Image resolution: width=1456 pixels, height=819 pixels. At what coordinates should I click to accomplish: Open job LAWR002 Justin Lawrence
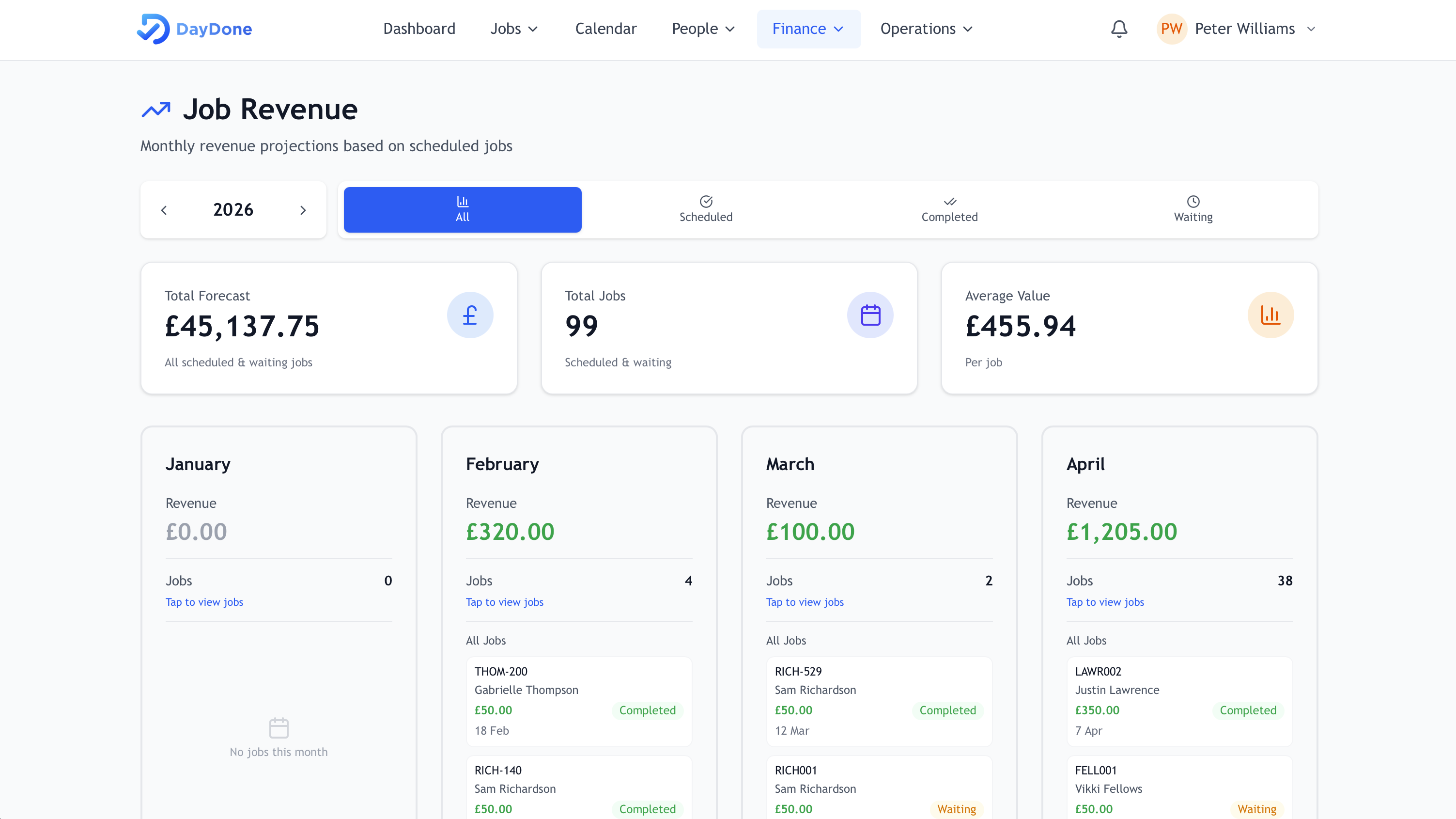tap(1179, 701)
